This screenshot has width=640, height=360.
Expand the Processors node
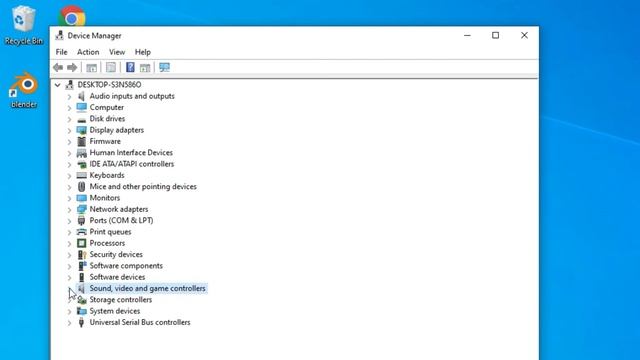[x=69, y=243]
